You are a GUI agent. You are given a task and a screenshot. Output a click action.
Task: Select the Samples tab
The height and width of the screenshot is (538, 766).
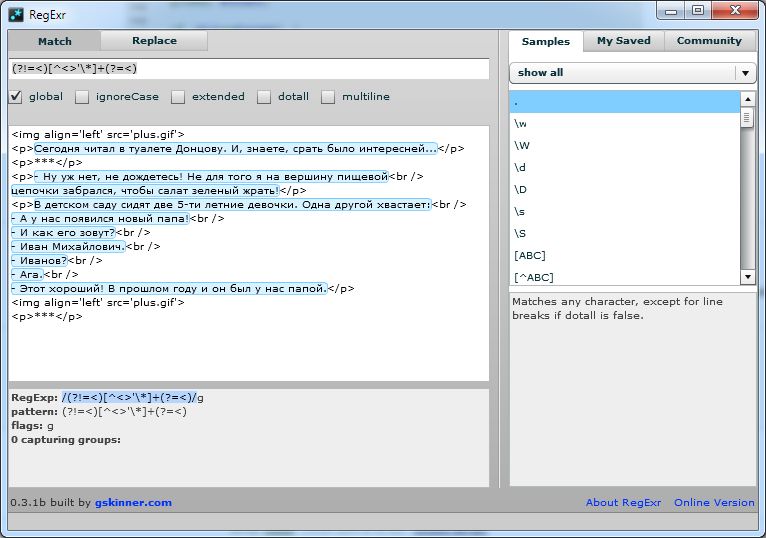pyautogui.click(x=546, y=42)
